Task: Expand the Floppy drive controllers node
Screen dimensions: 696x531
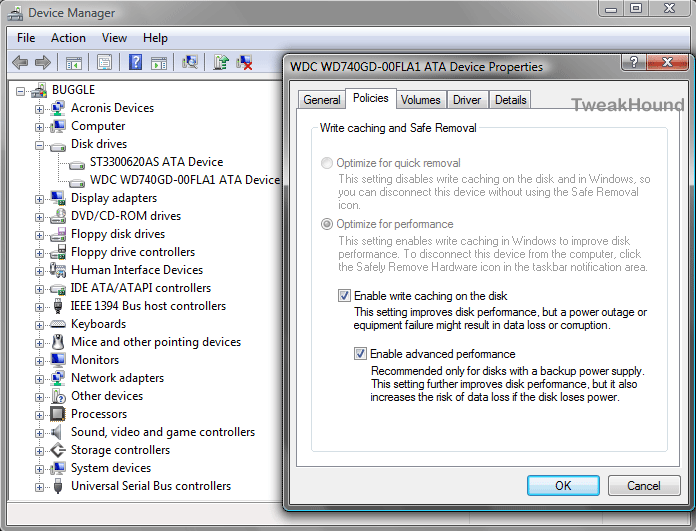Action: [x=40, y=254]
